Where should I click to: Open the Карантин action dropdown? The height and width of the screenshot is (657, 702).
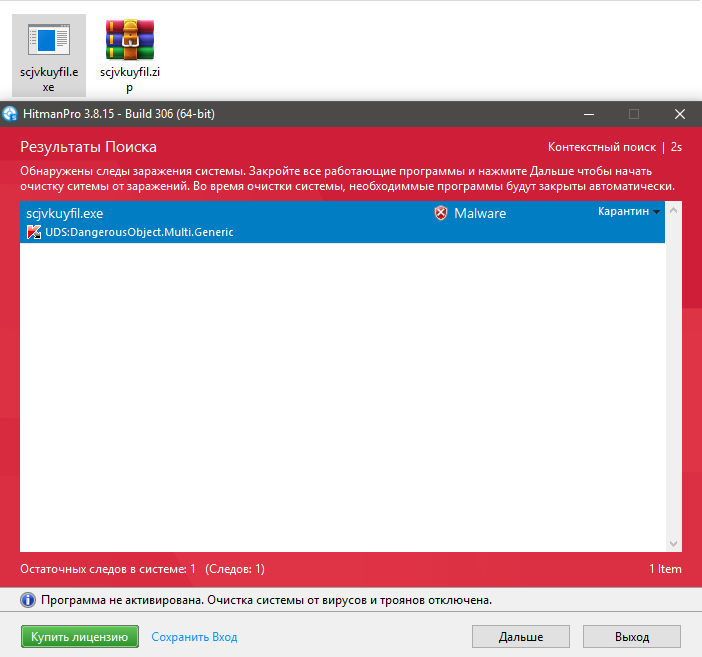click(x=629, y=211)
